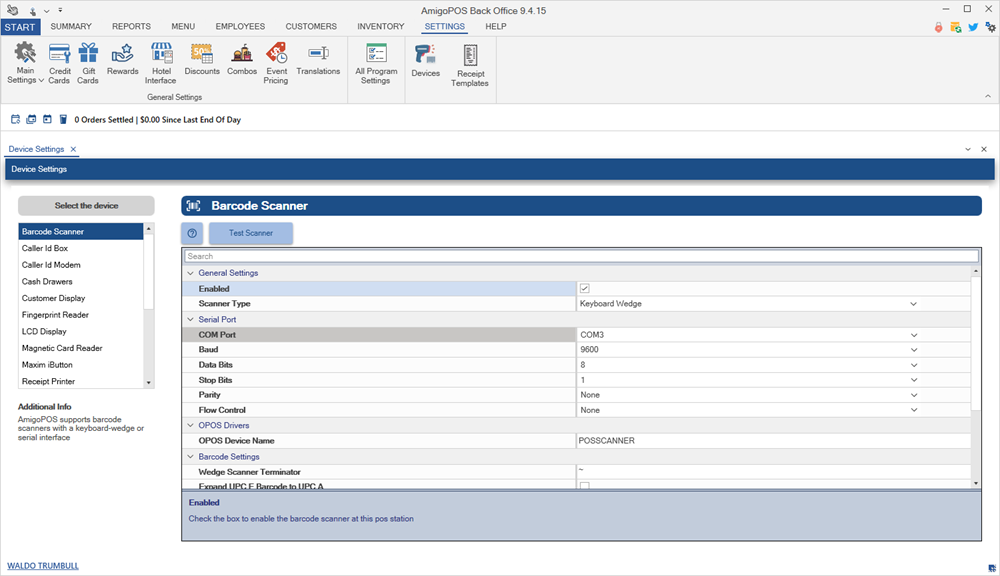This screenshot has height=576, width=1000.
Task: Click WALDO TRUMBULL user link
Action: (43, 566)
